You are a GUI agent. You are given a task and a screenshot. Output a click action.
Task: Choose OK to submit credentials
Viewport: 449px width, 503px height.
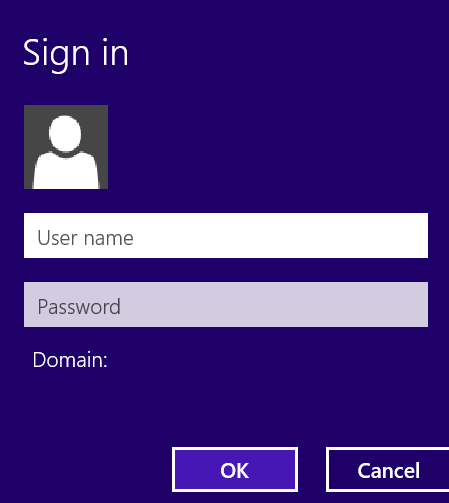235,469
